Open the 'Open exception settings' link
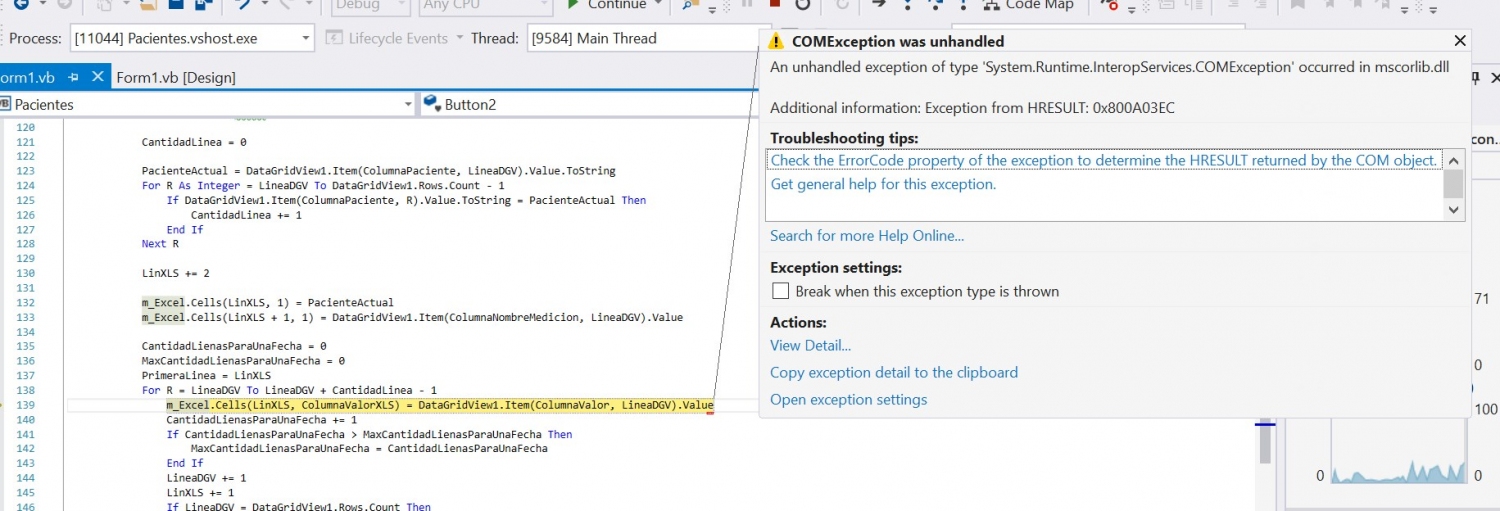Screen dimensions: 1500x511 click(848, 400)
